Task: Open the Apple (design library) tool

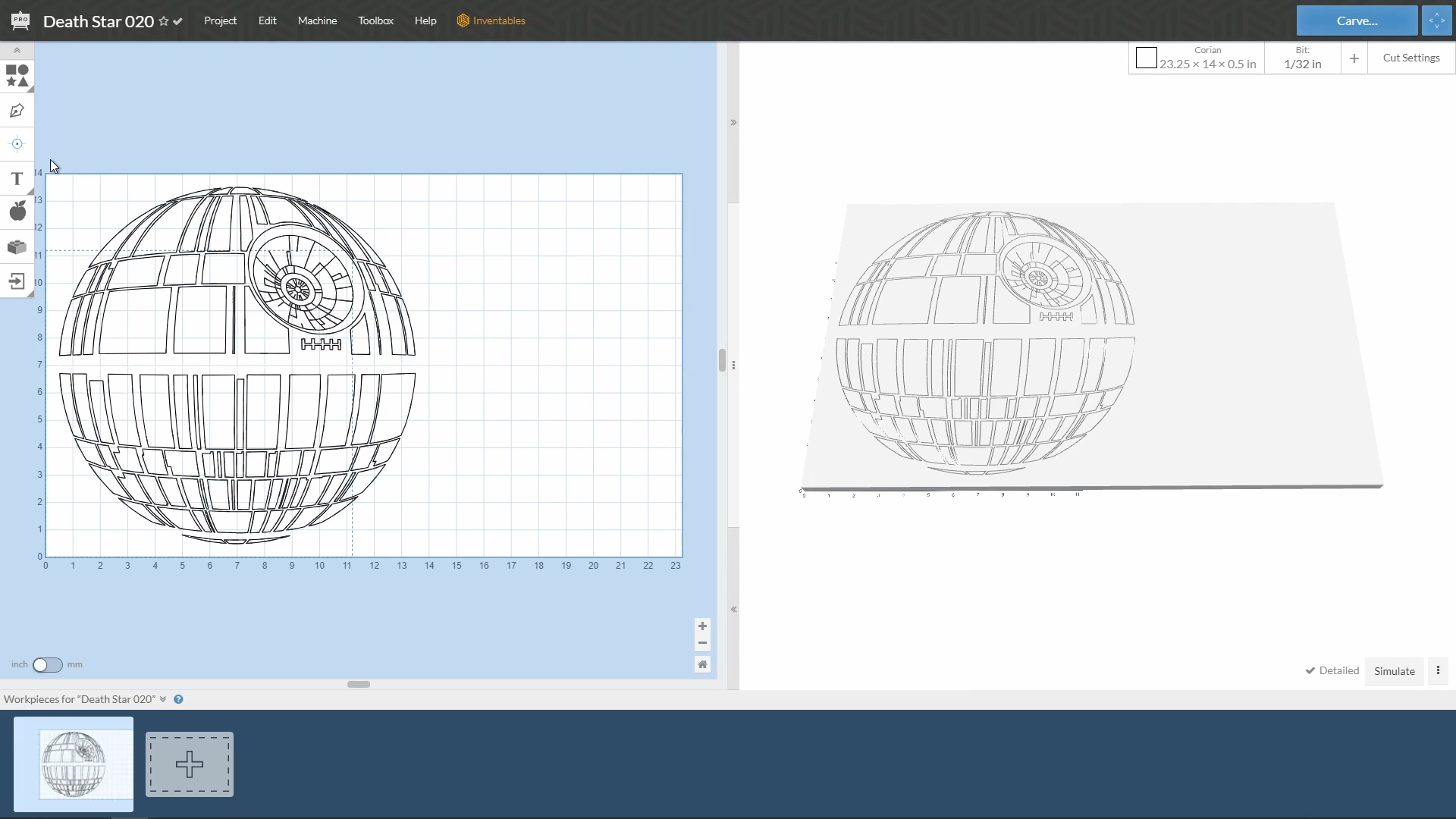Action: [17, 211]
